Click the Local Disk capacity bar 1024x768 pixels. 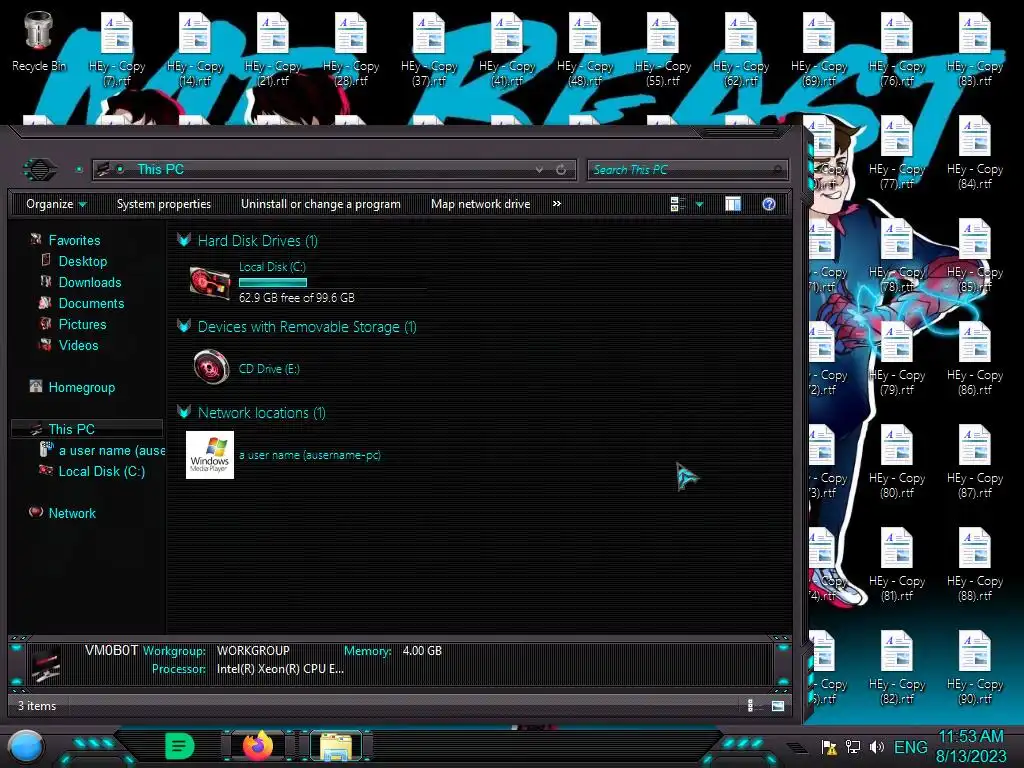click(272, 283)
